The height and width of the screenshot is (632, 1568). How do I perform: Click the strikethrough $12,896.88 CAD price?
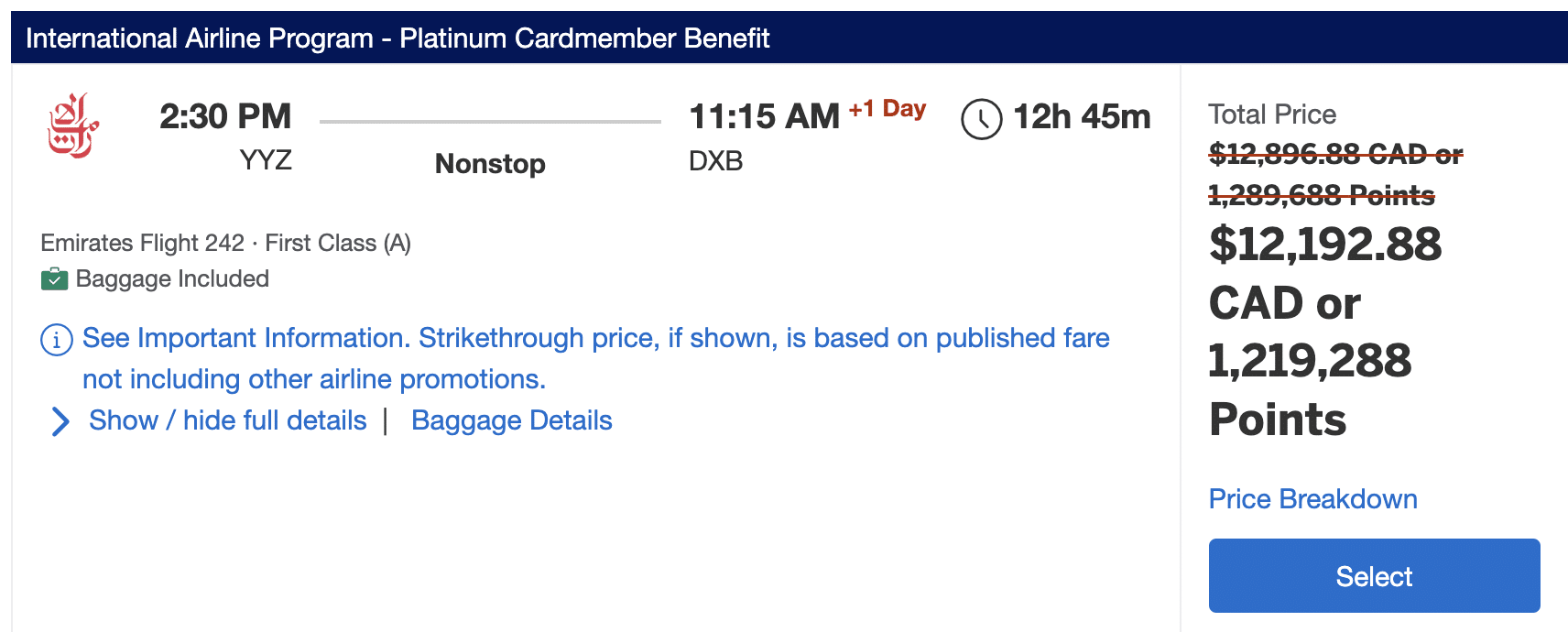[x=1334, y=154]
